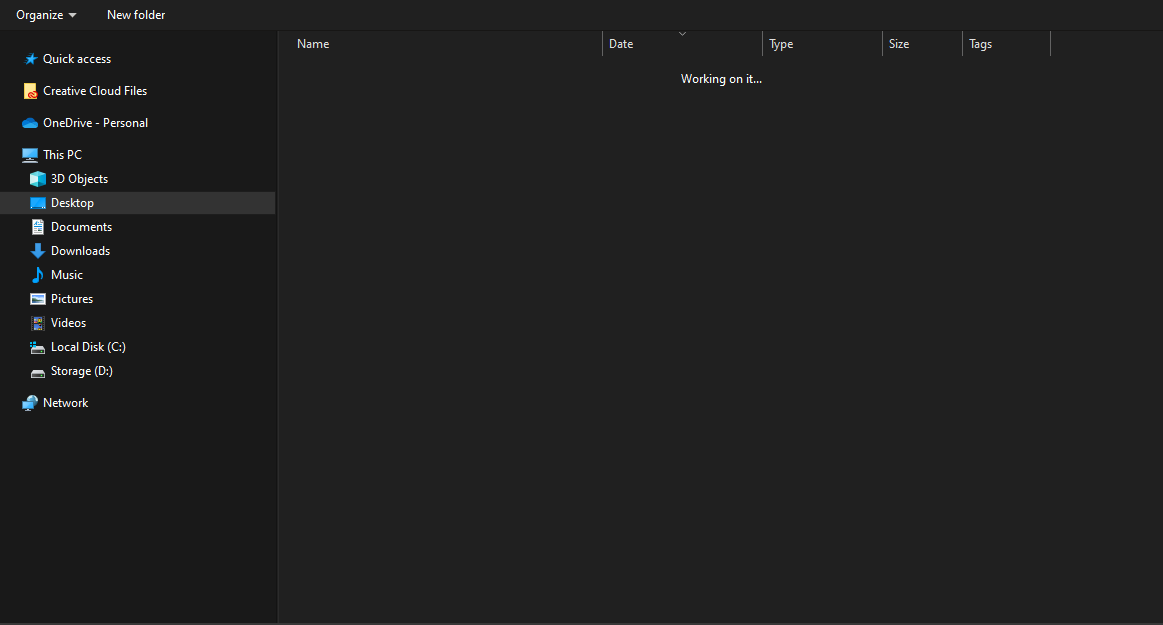Click the Quick access star icon
This screenshot has height=625, width=1163.
click(29, 58)
